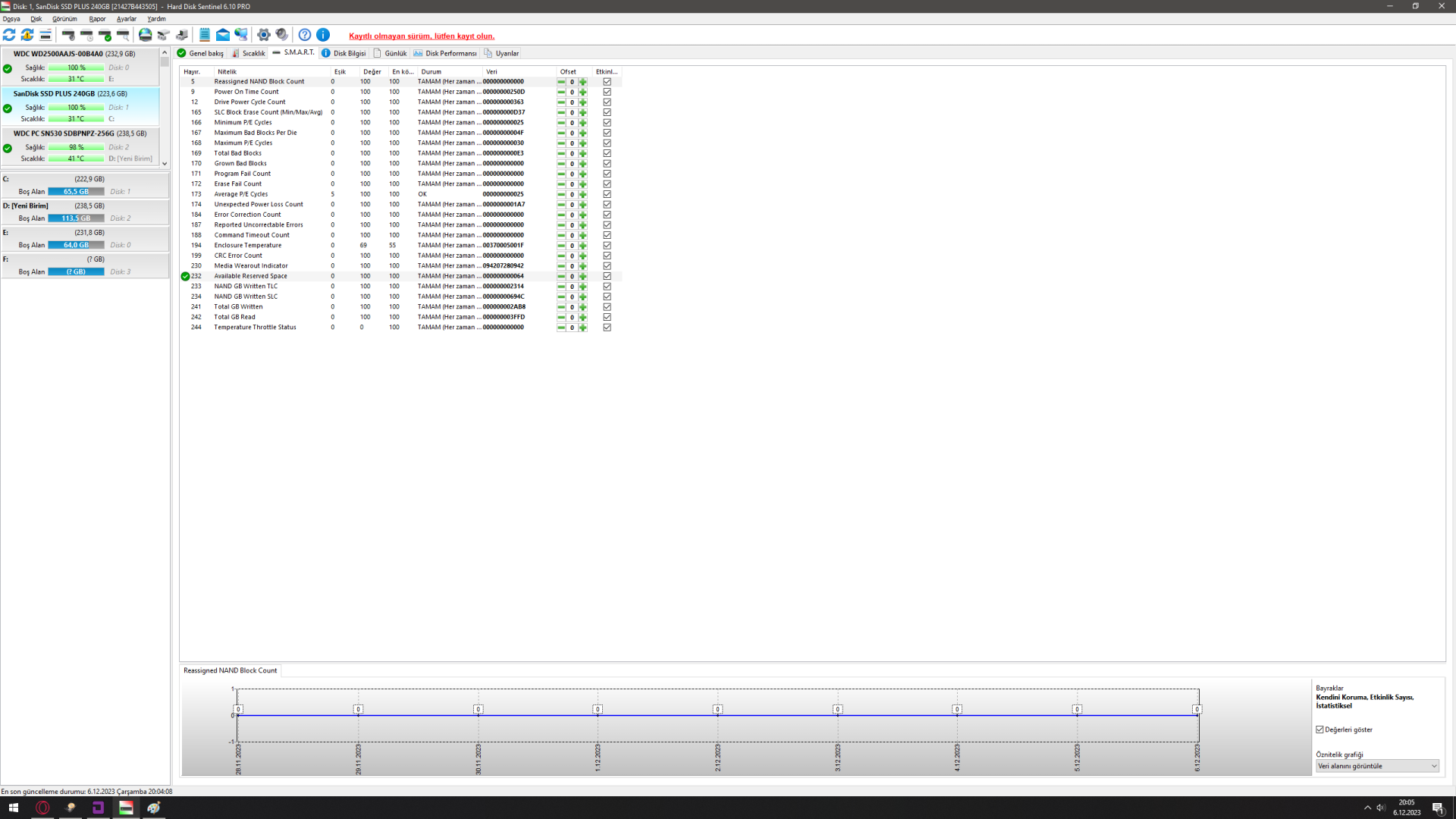Click the blue info toolbar icon
The image size is (1456, 819).
pyautogui.click(x=323, y=35)
